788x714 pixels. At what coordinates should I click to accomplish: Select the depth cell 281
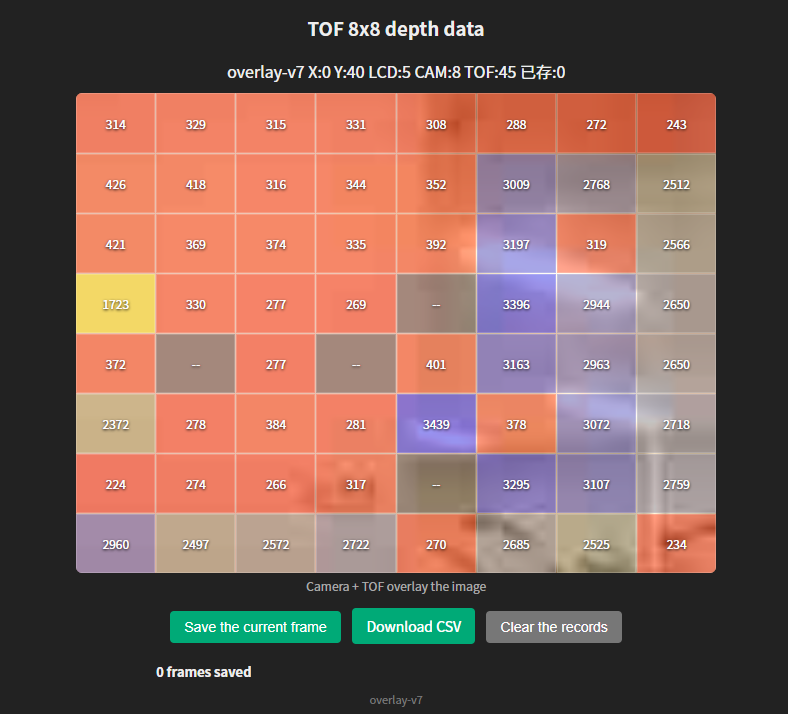point(356,424)
